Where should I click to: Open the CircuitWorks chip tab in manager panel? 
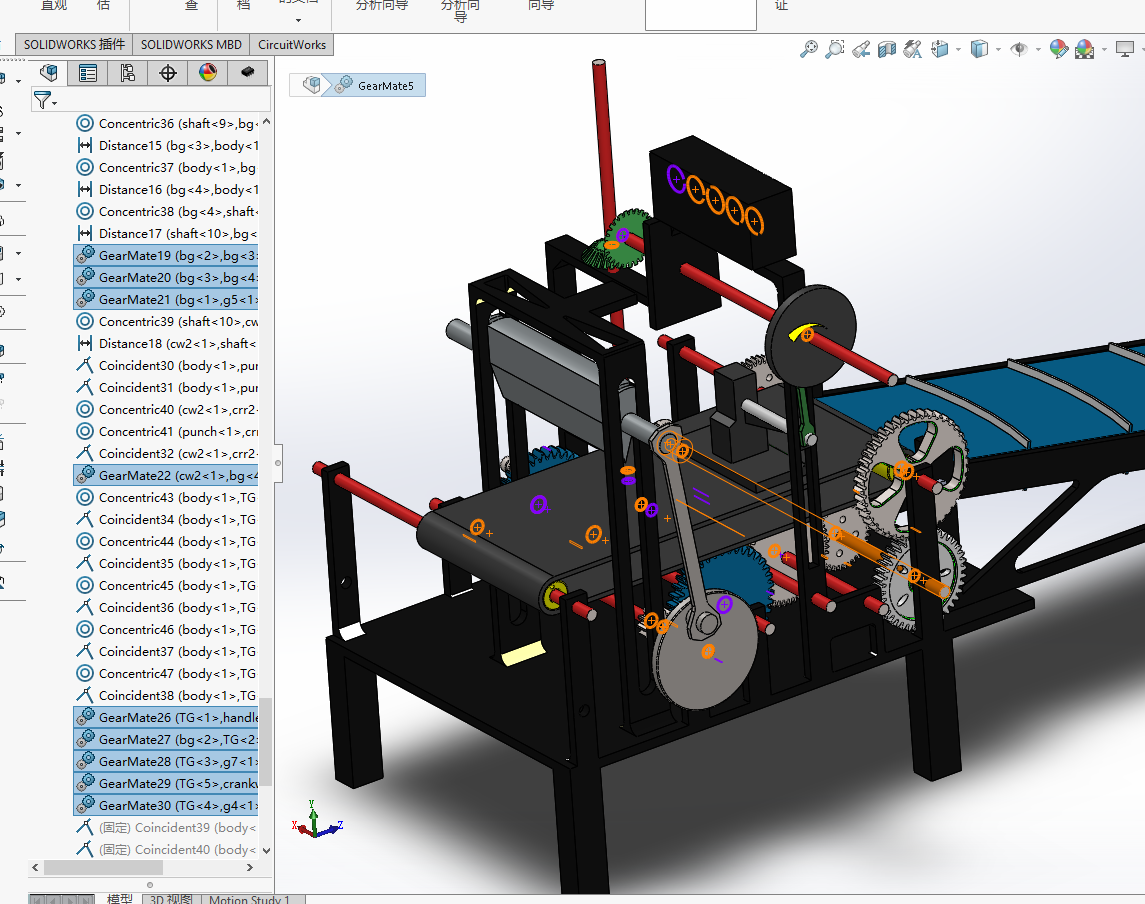click(248, 73)
